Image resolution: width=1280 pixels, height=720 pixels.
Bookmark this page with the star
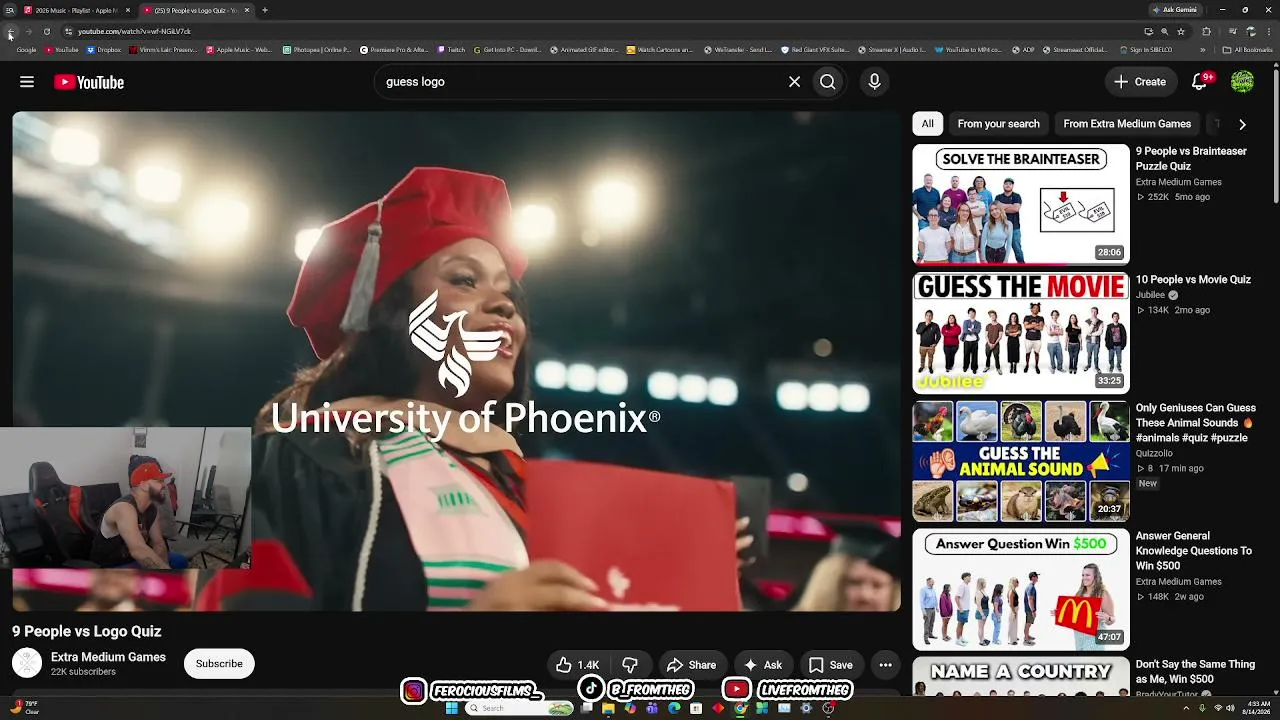1181,32
